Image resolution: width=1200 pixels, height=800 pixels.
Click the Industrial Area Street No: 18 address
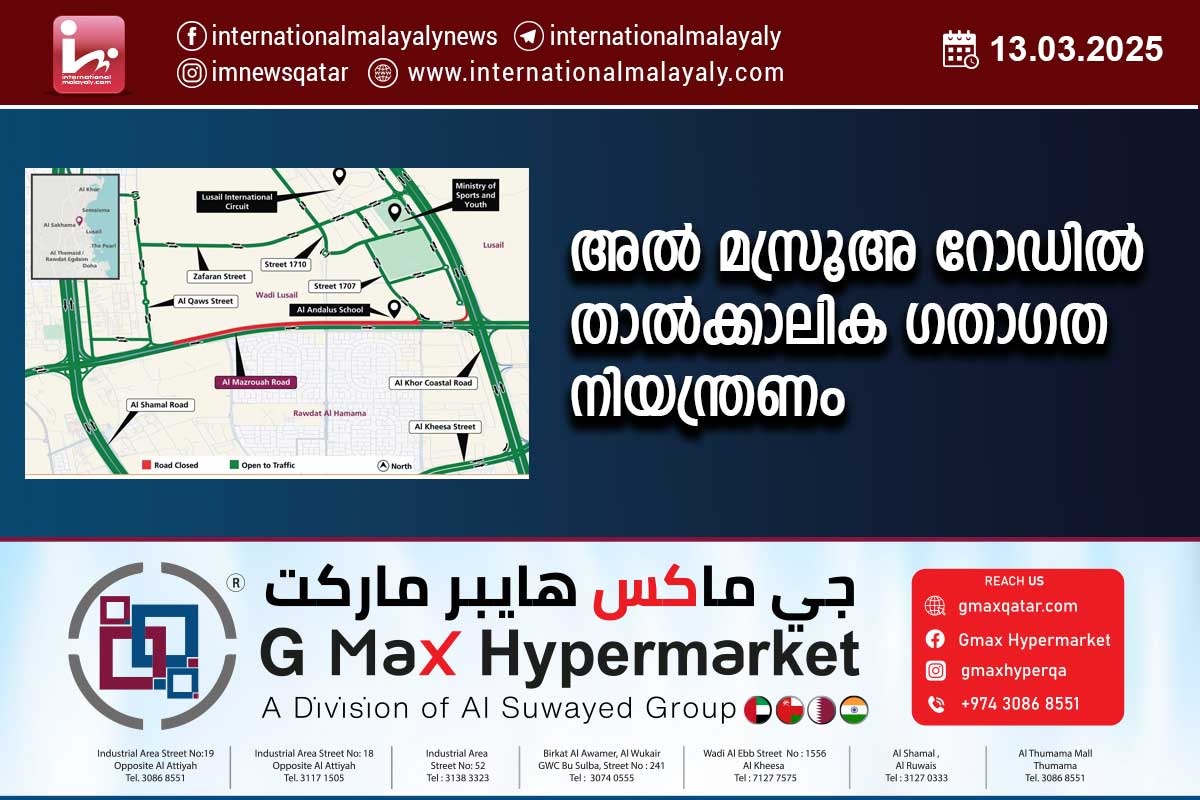314,765
